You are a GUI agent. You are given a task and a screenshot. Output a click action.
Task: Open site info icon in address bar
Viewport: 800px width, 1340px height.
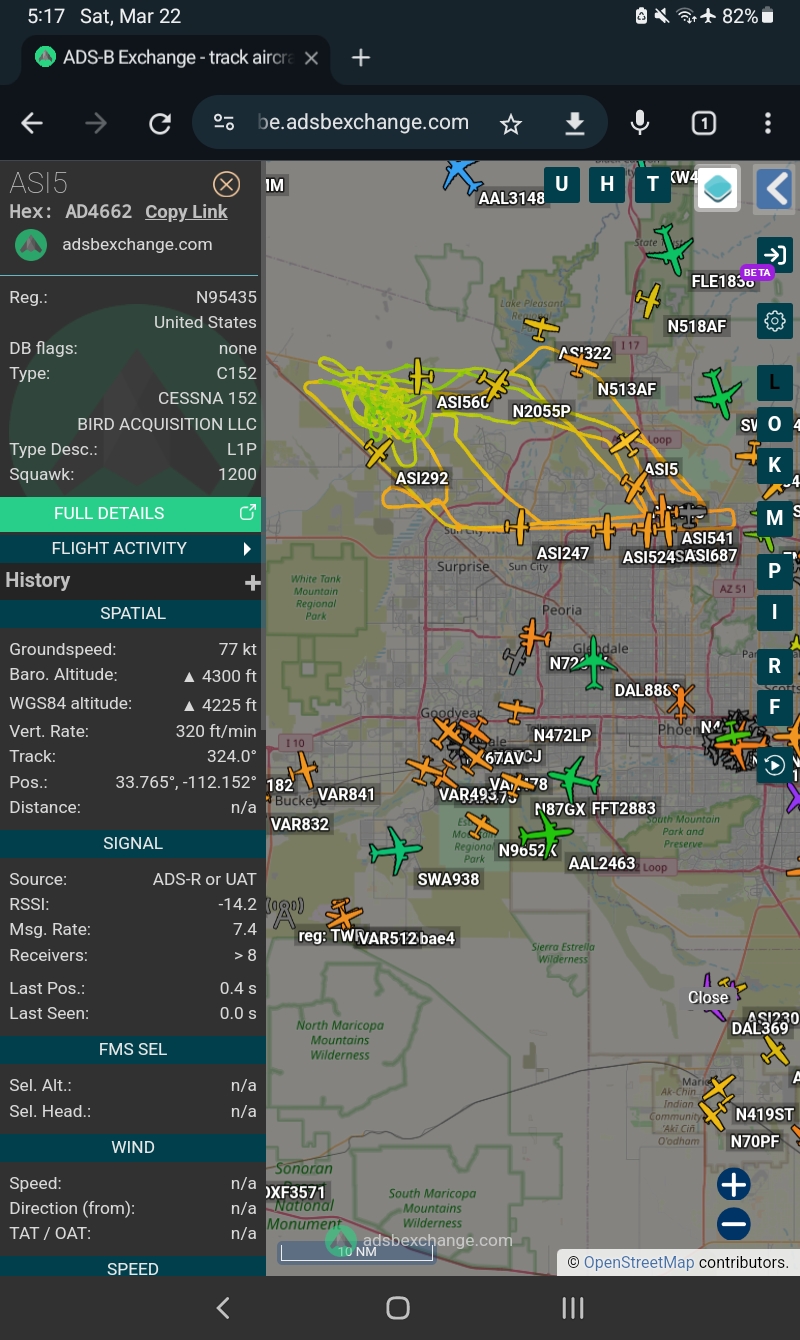(x=224, y=123)
